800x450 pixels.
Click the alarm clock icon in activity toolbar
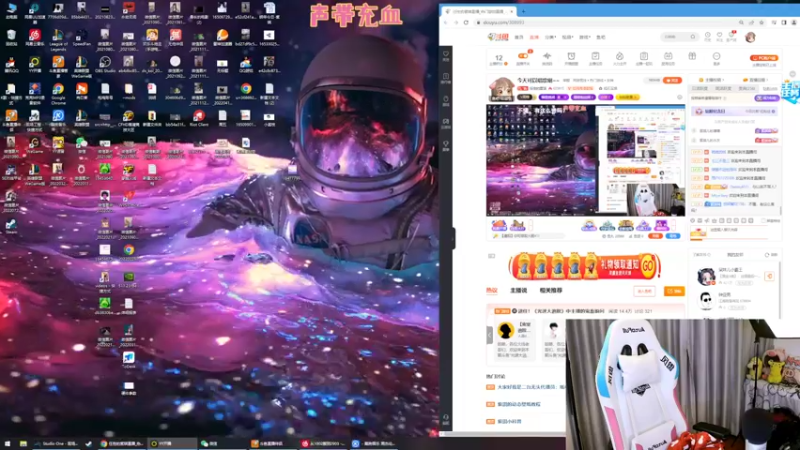point(571,58)
